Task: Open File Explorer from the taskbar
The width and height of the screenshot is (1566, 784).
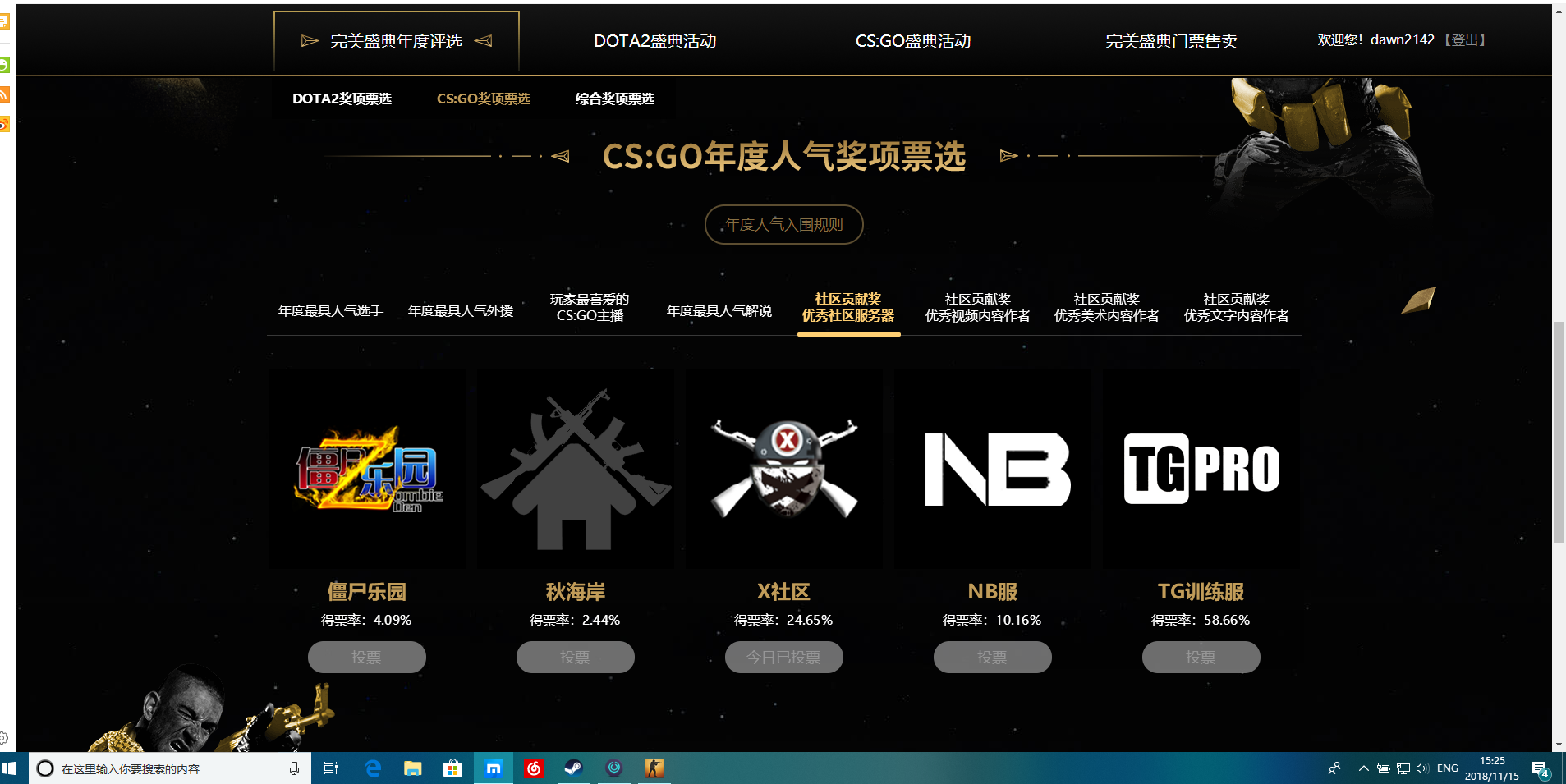Action: (x=412, y=768)
